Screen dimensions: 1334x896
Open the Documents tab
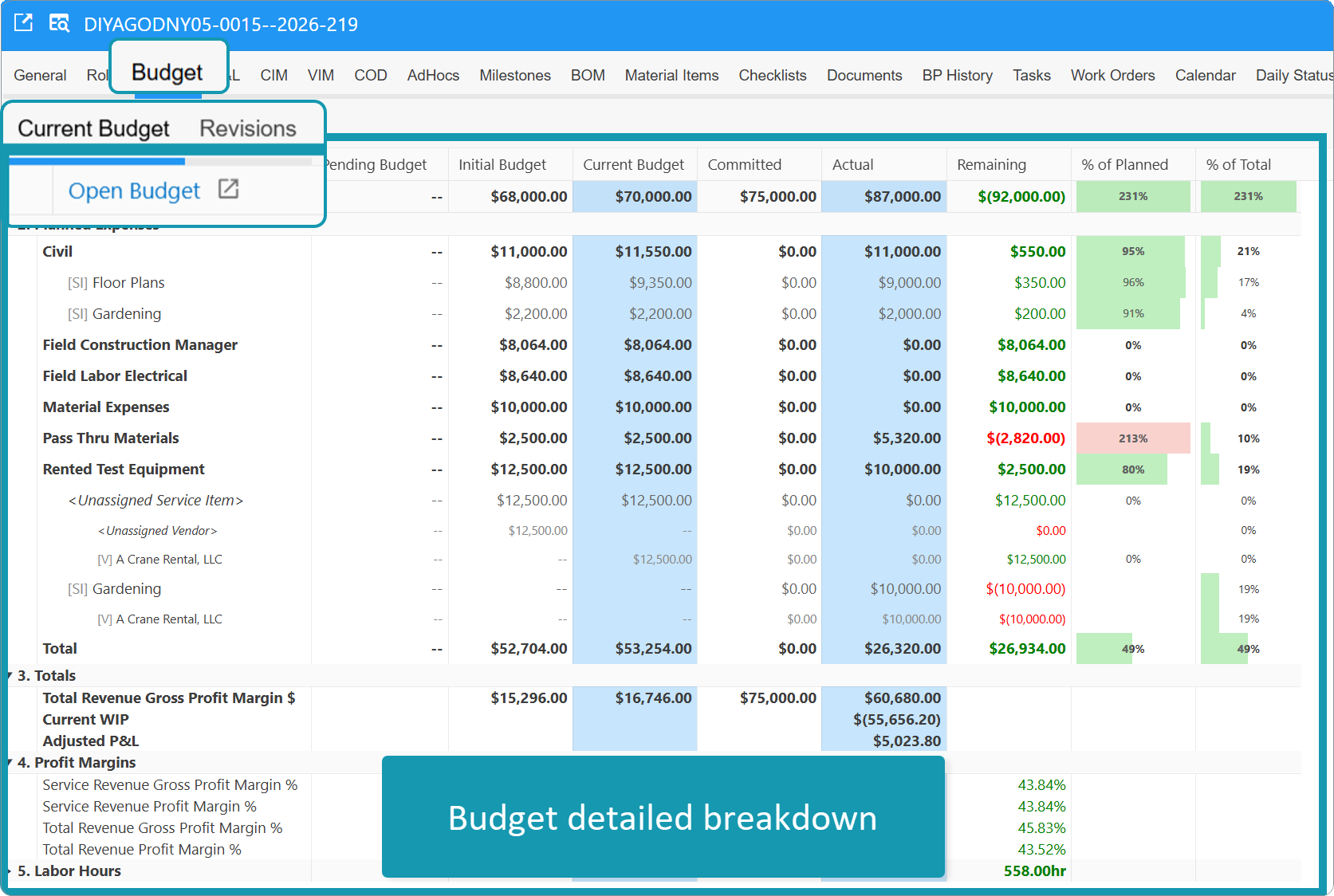[864, 75]
